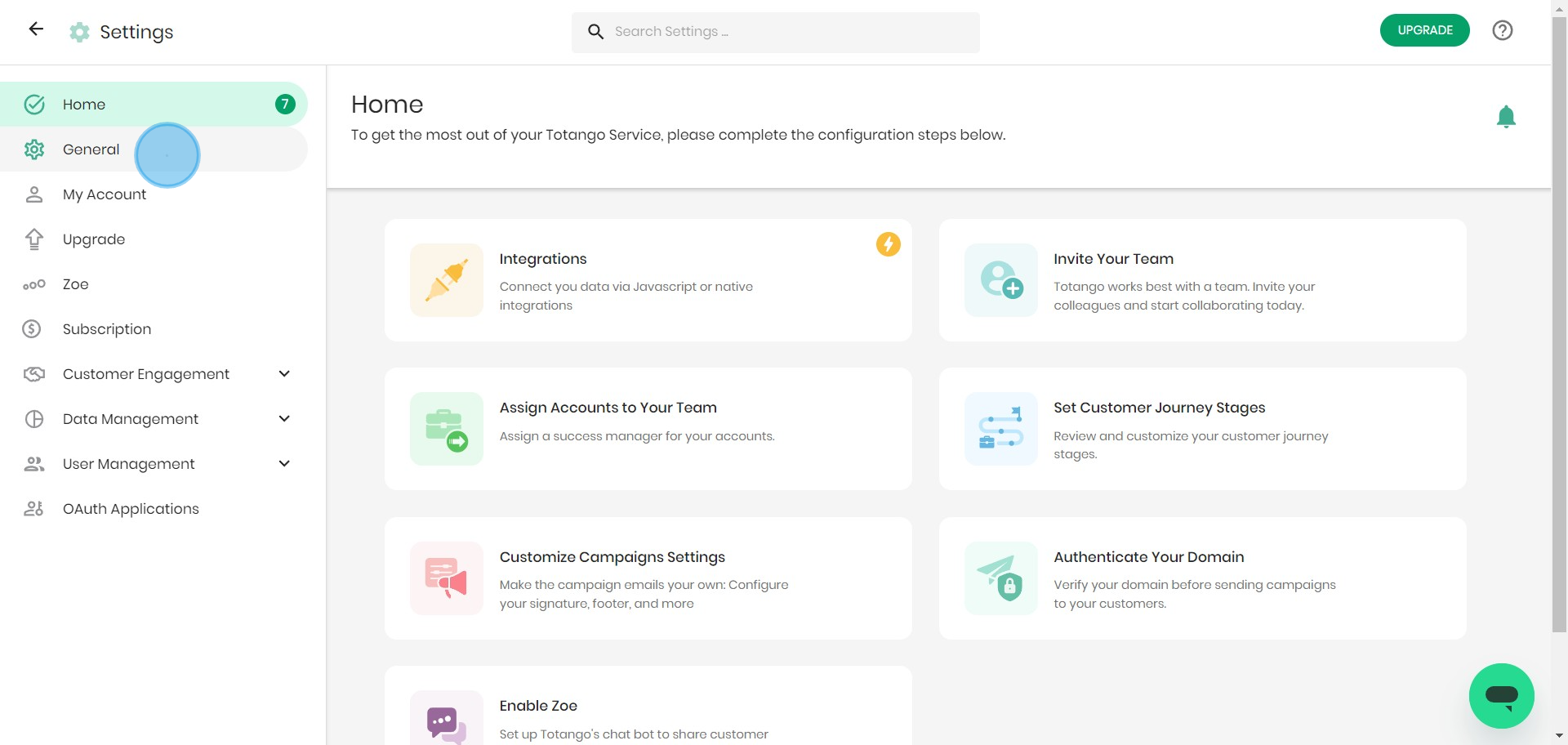
Task: Click the Integrations plug icon
Action: (x=447, y=280)
